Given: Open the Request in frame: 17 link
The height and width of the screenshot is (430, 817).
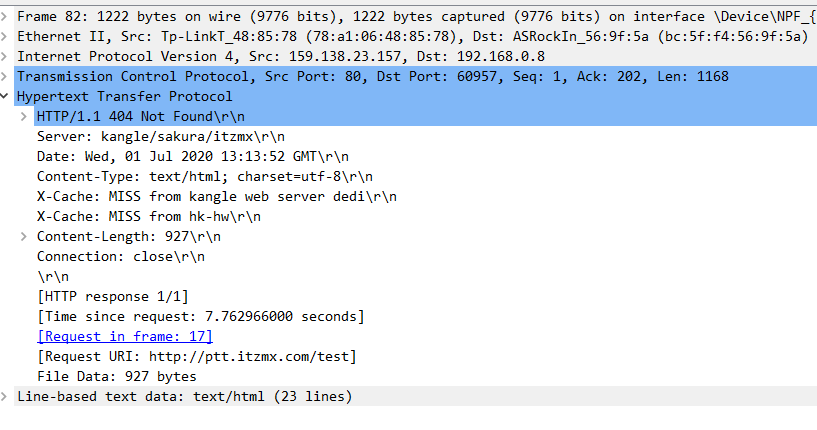Looking at the screenshot, I should pyautogui.click(x=125, y=336).
